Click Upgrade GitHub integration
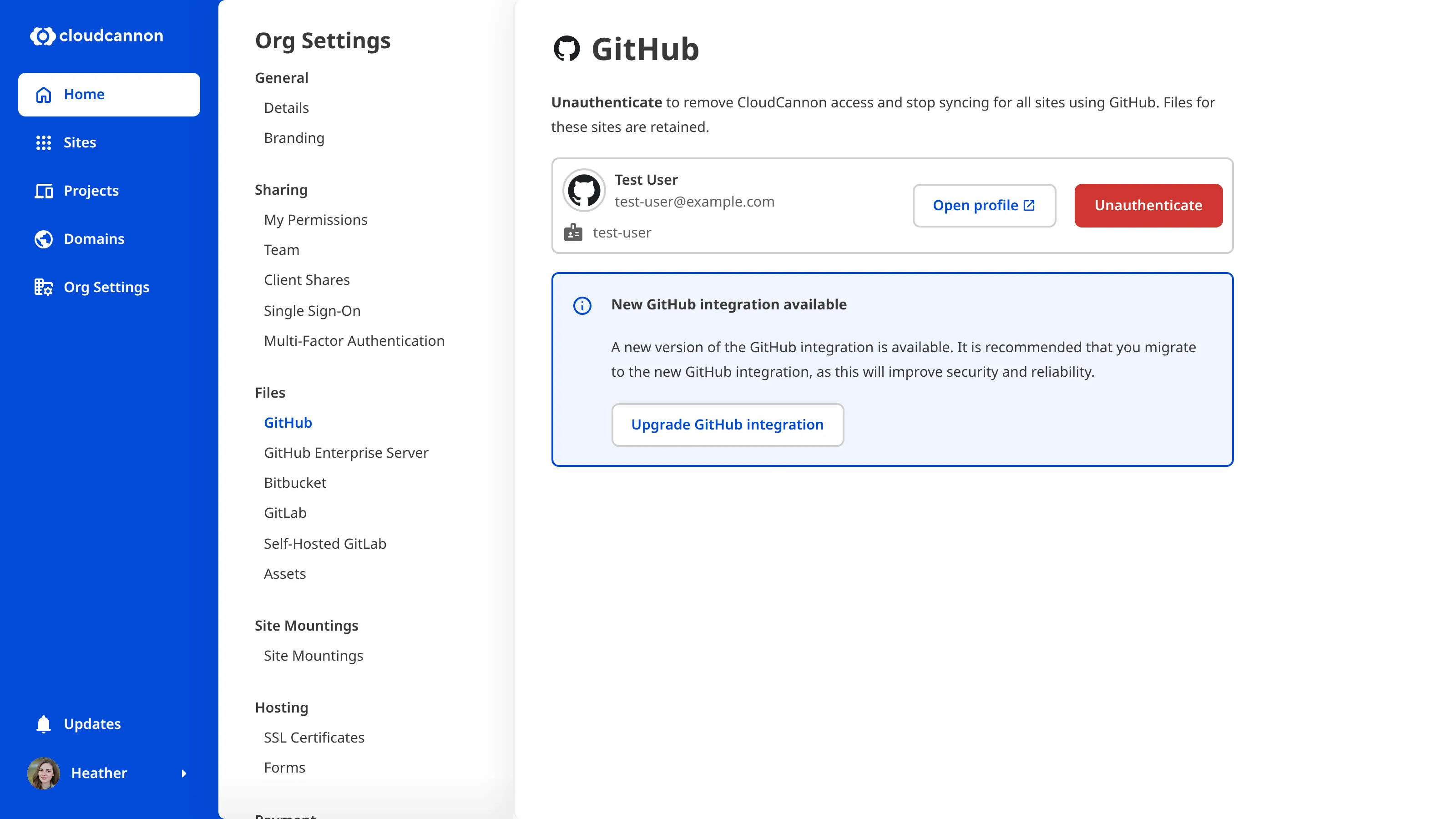Image resolution: width=1456 pixels, height=819 pixels. click(x=728, y=425)
